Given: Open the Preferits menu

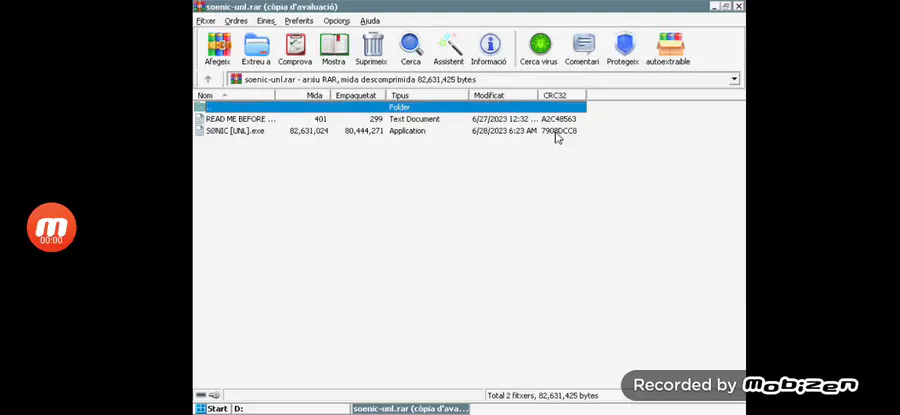Looking at the screenshot, I should click(299, 21).
